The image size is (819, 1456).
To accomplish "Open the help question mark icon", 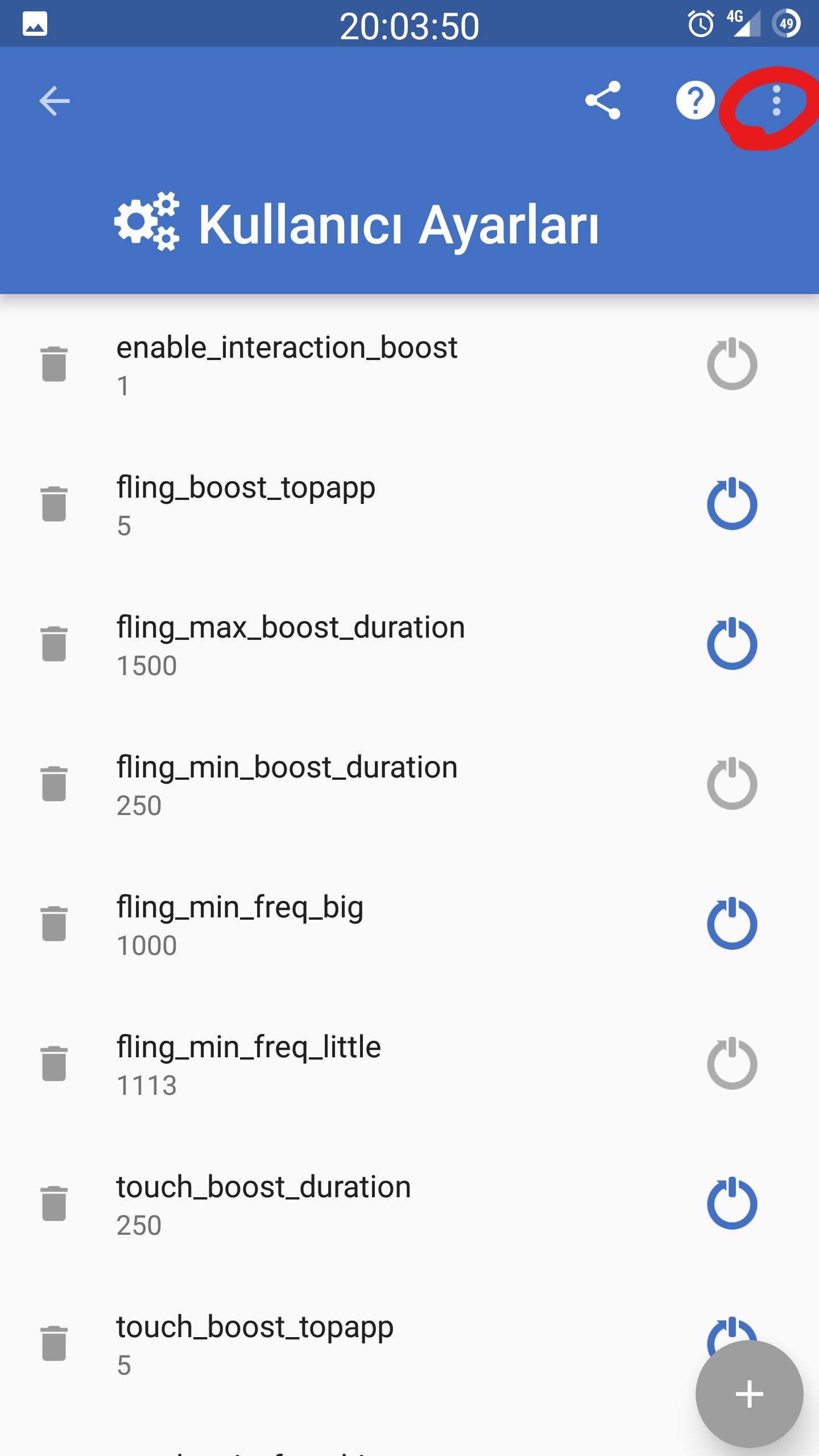I will [x=695, y=101].
